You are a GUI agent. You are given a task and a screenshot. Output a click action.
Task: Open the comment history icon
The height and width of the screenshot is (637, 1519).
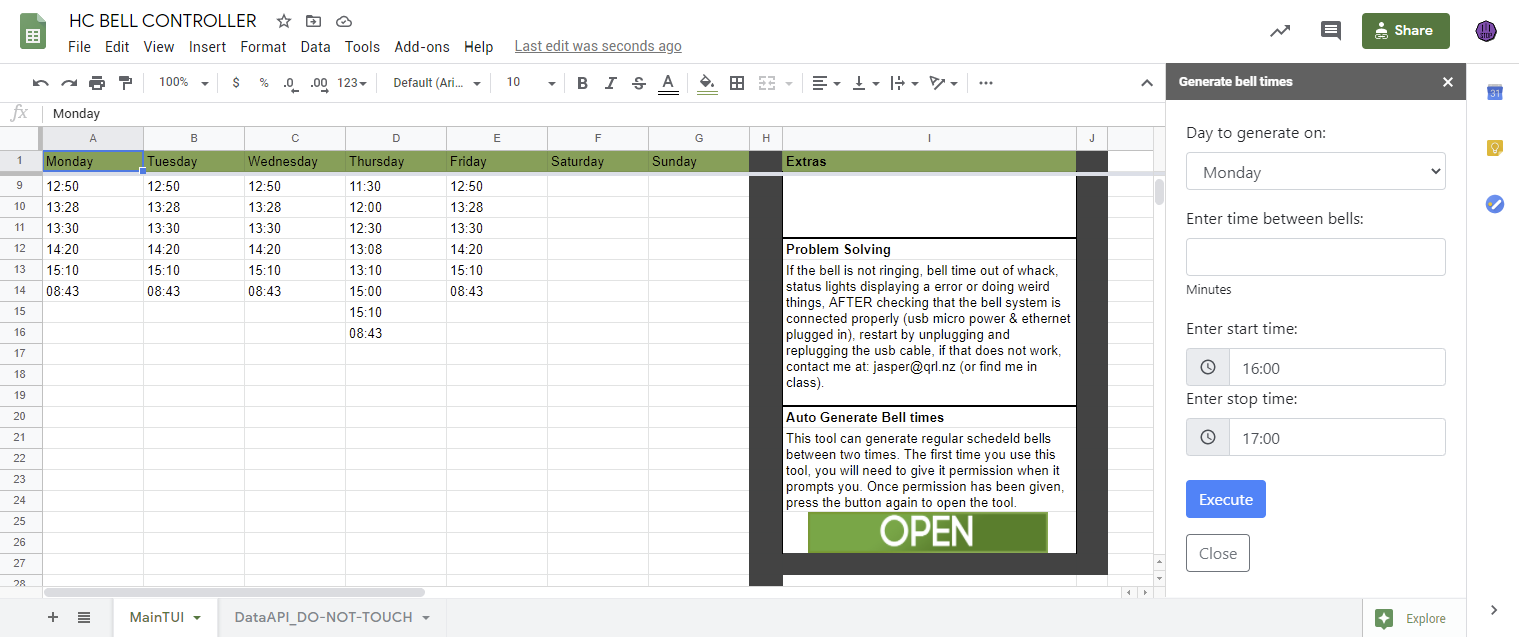[x=1331, y=31]
